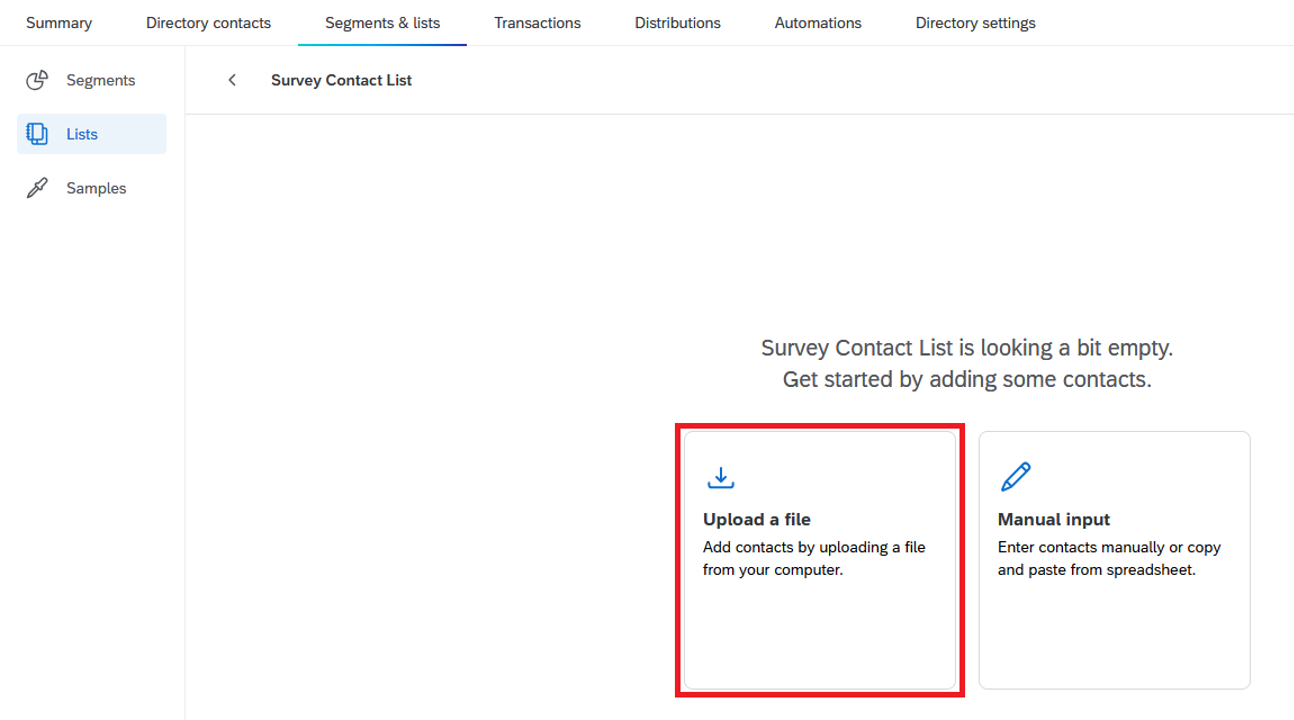Click the Segments pie chart icon
1294x720 pixels.
tap(37, 80)
